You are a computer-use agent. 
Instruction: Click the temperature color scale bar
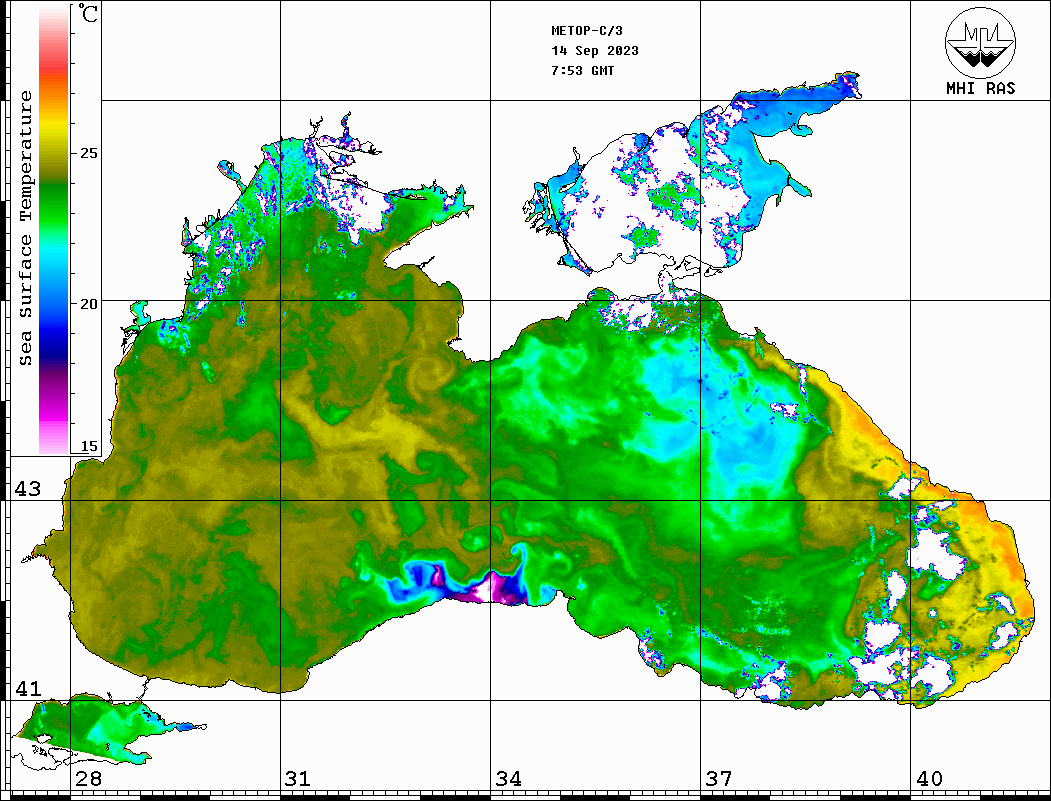54,229
